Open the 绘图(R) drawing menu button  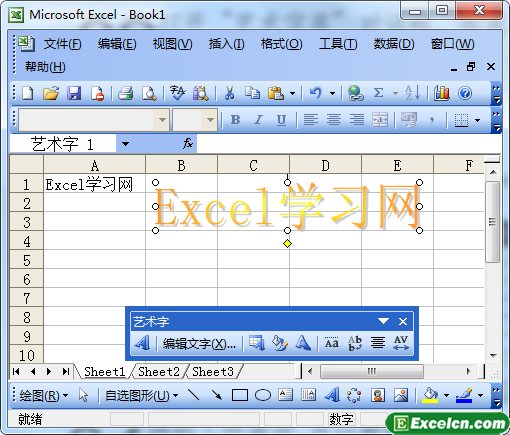pos(43,396)
